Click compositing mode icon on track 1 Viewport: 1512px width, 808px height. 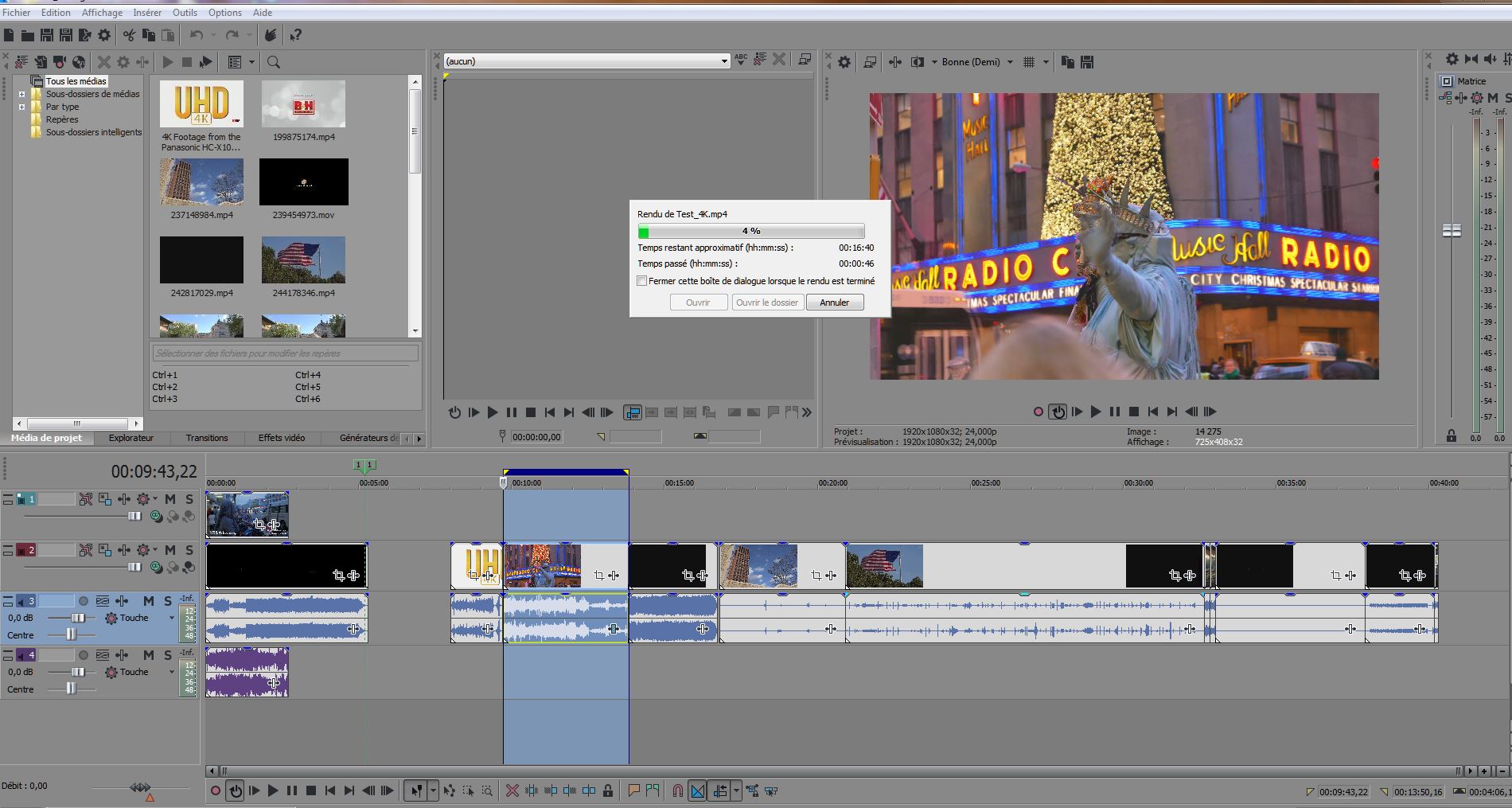156,517
